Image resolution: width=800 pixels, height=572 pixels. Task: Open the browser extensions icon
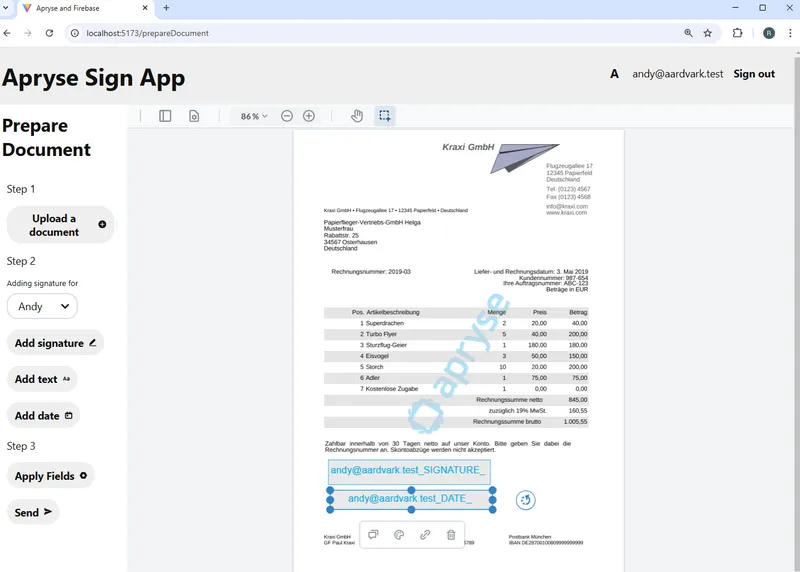[x=737, y=33]
